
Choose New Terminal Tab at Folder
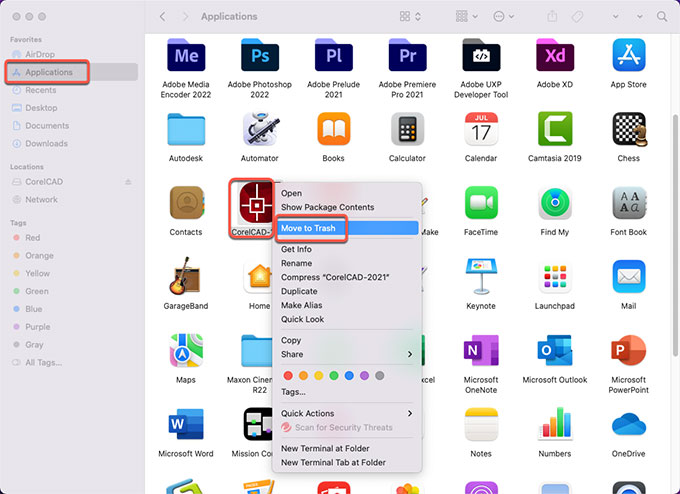[x=347, y=463]
